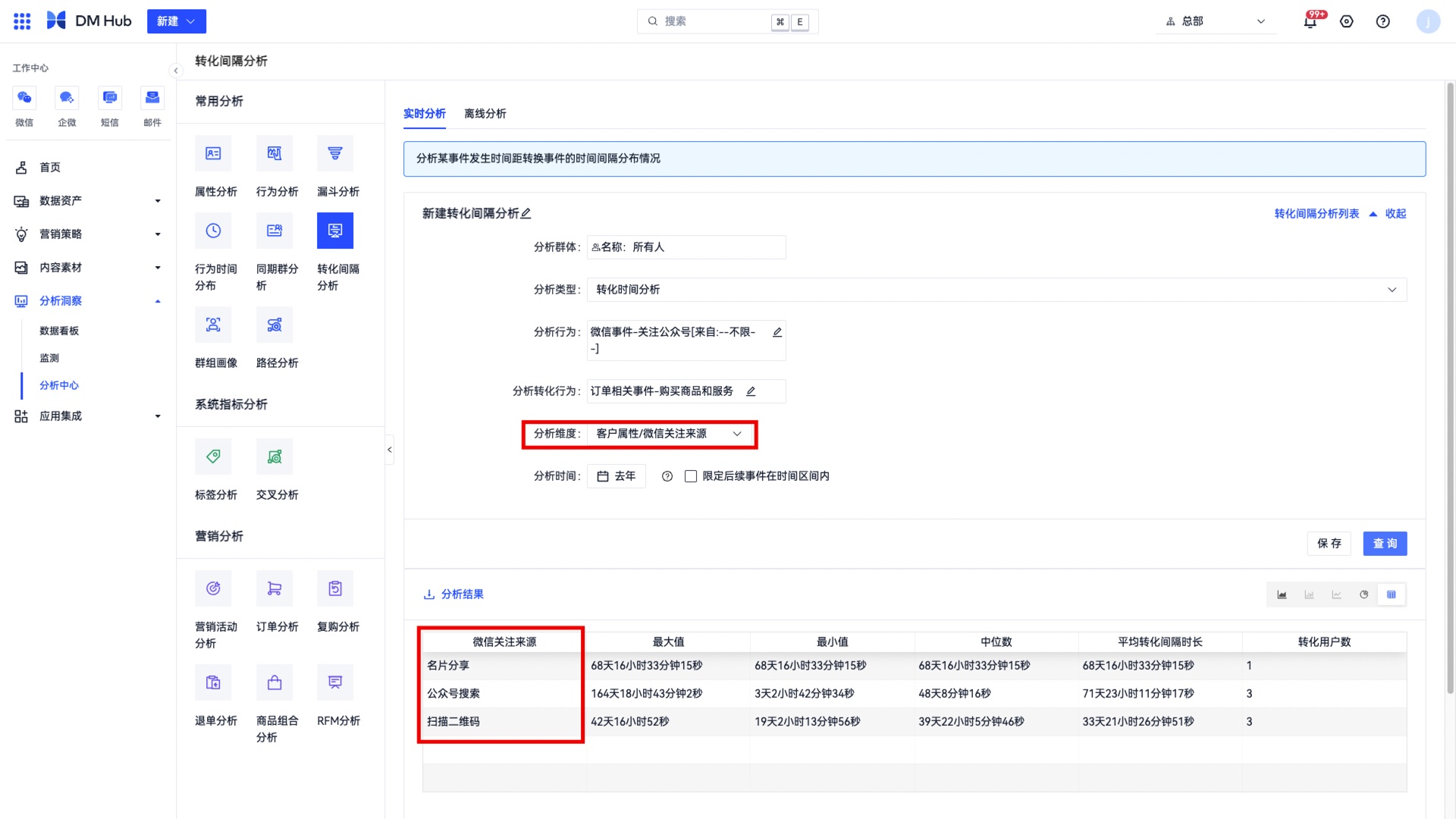Pick analysis time 去年 date field
The image size is (1456, 819).
[617, 476]
